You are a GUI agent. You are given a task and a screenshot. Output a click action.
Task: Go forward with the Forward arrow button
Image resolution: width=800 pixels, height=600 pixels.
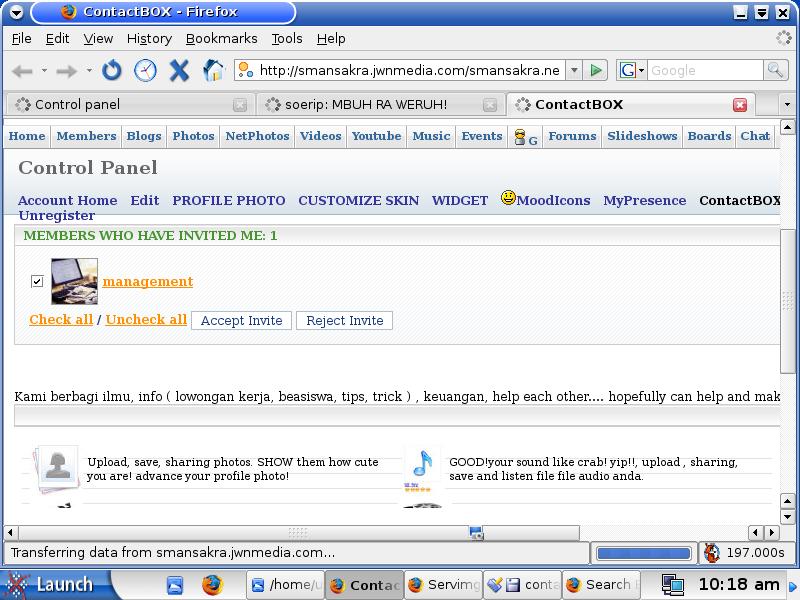67,71
